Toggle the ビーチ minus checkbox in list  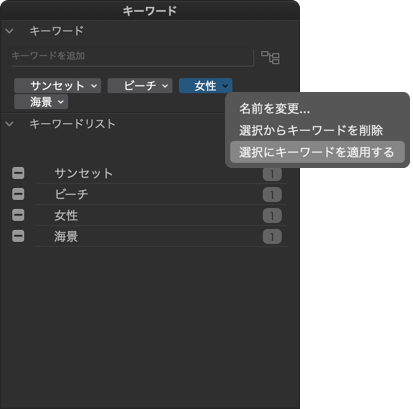tap(18, 194)
